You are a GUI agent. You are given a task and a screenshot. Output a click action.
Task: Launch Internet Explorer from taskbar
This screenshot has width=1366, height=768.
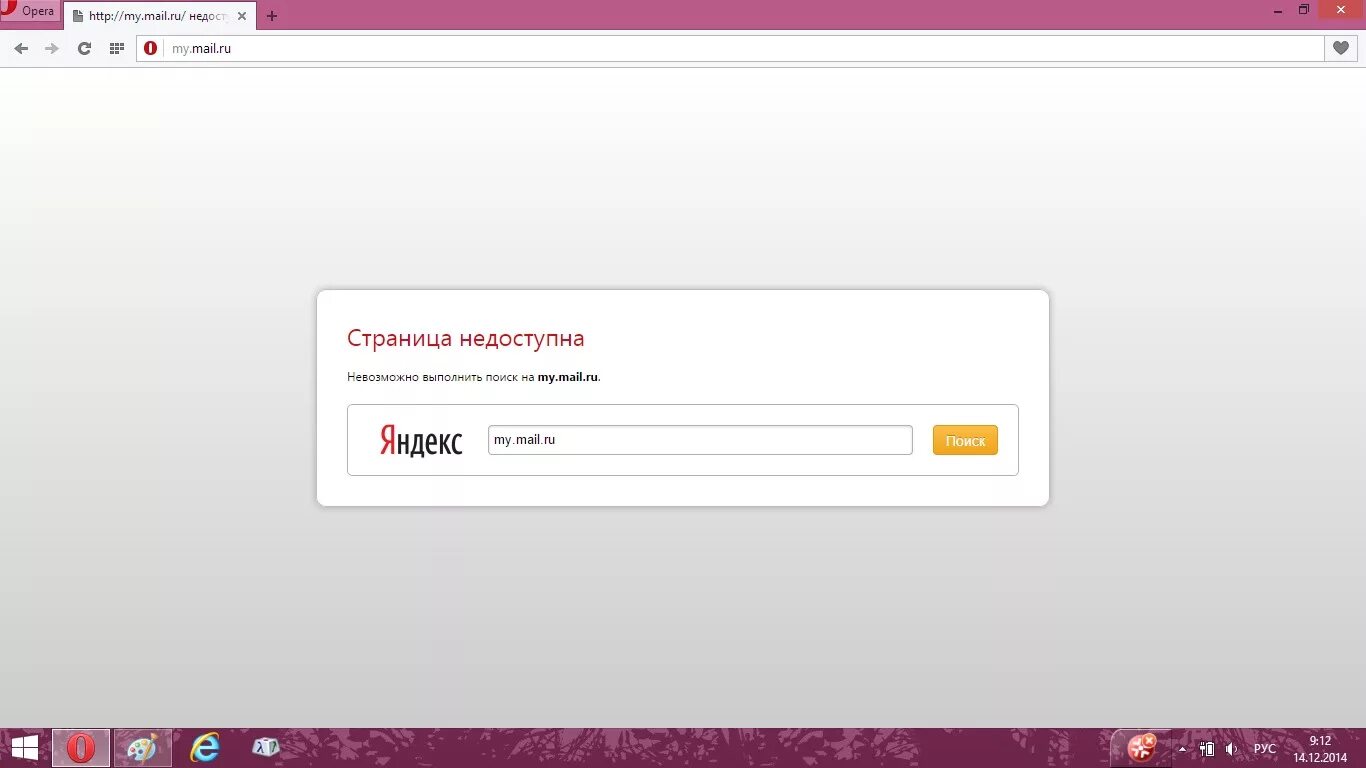[205, 748]
